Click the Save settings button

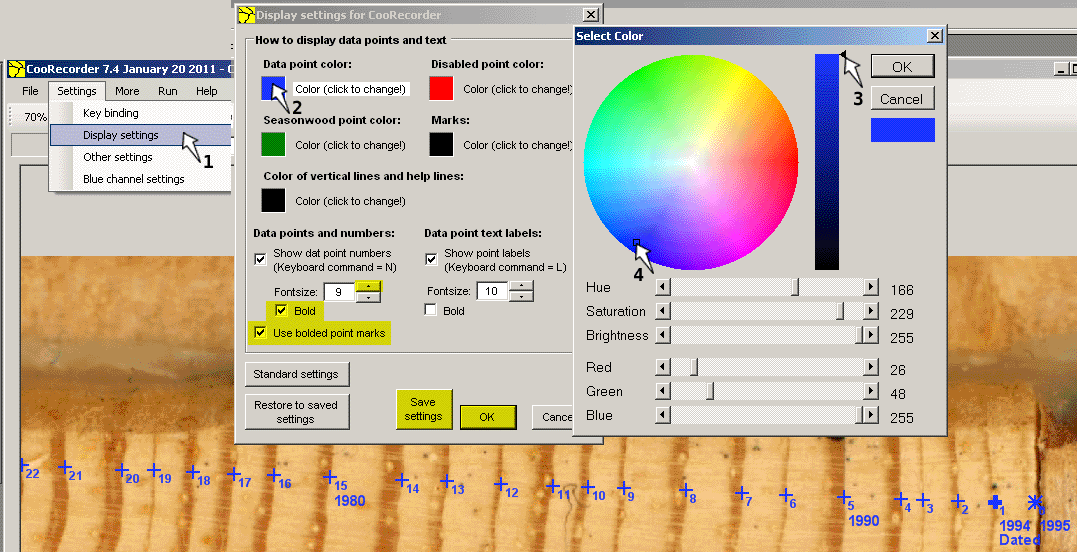[x=424, y=409]
